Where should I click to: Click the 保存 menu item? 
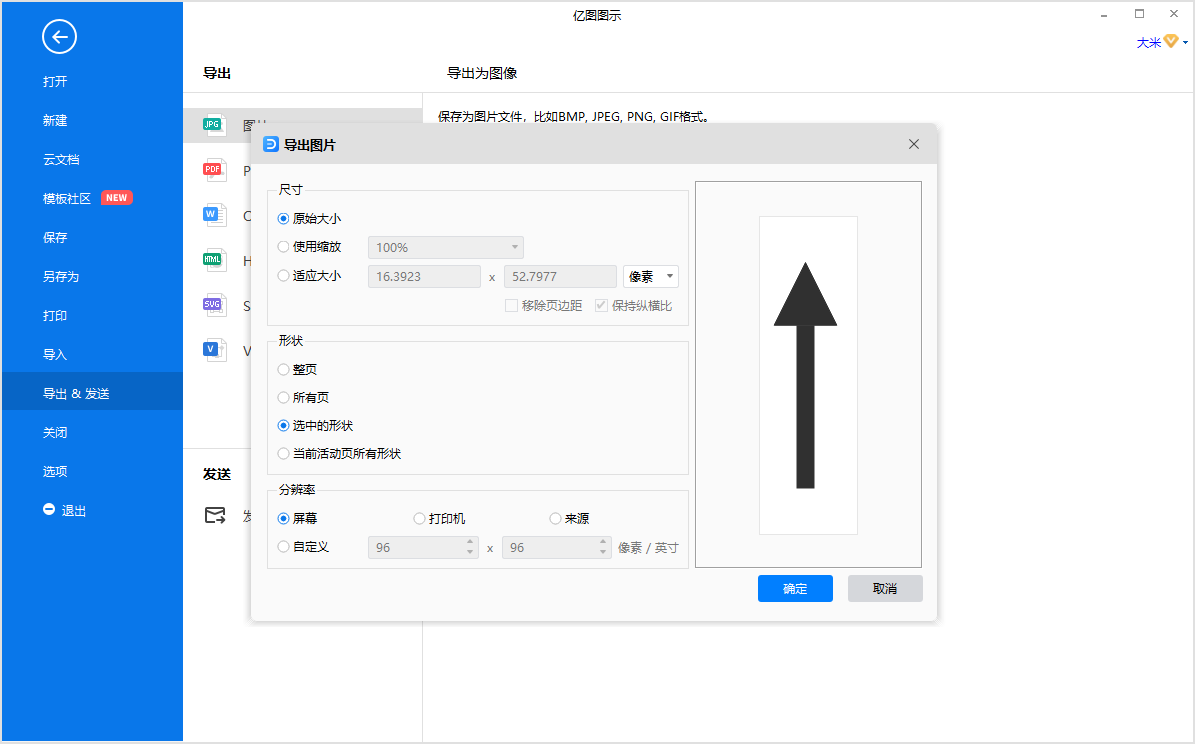coord(55,237)
